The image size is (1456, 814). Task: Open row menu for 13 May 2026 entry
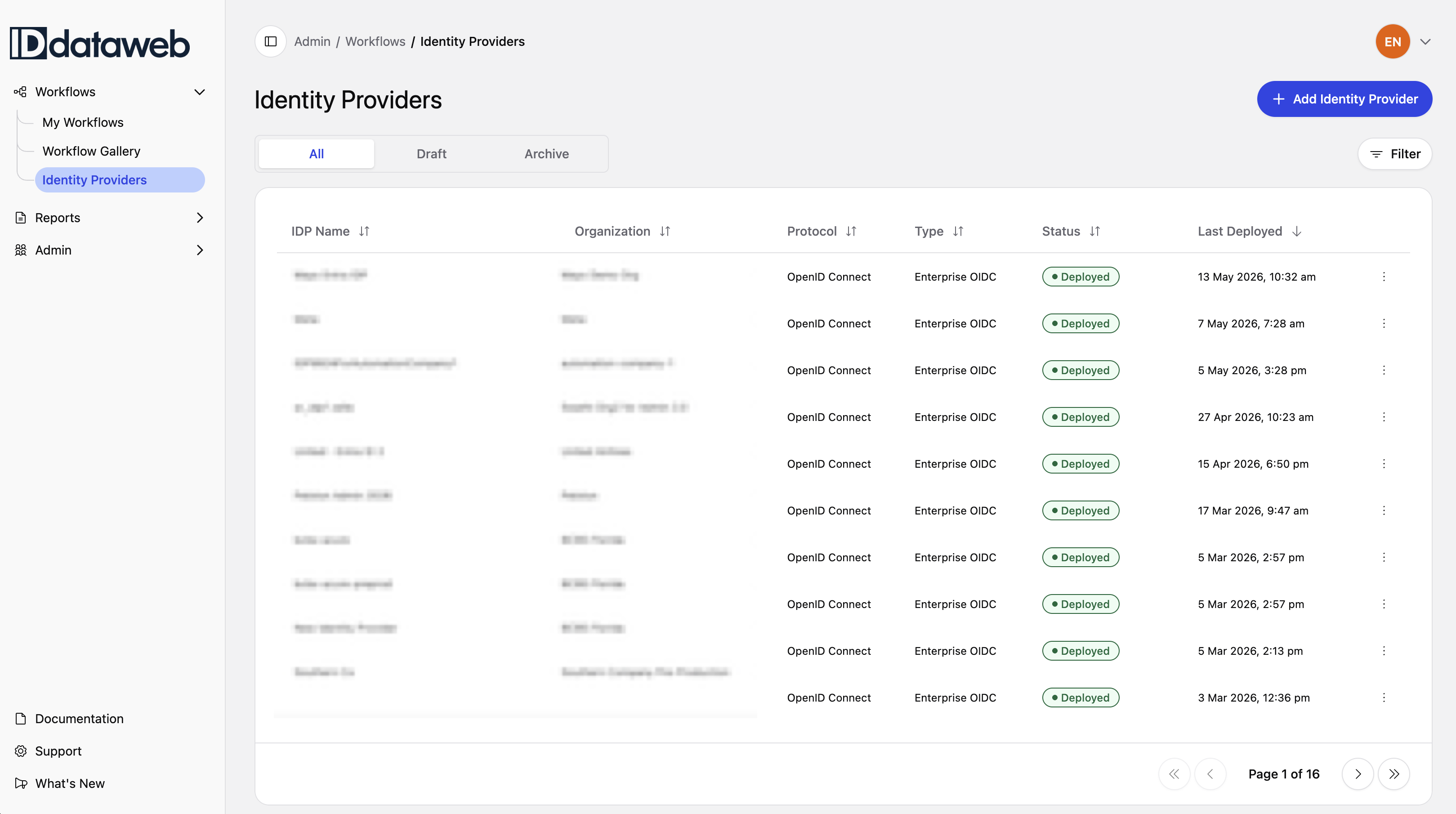click(x=1384, y=277)
